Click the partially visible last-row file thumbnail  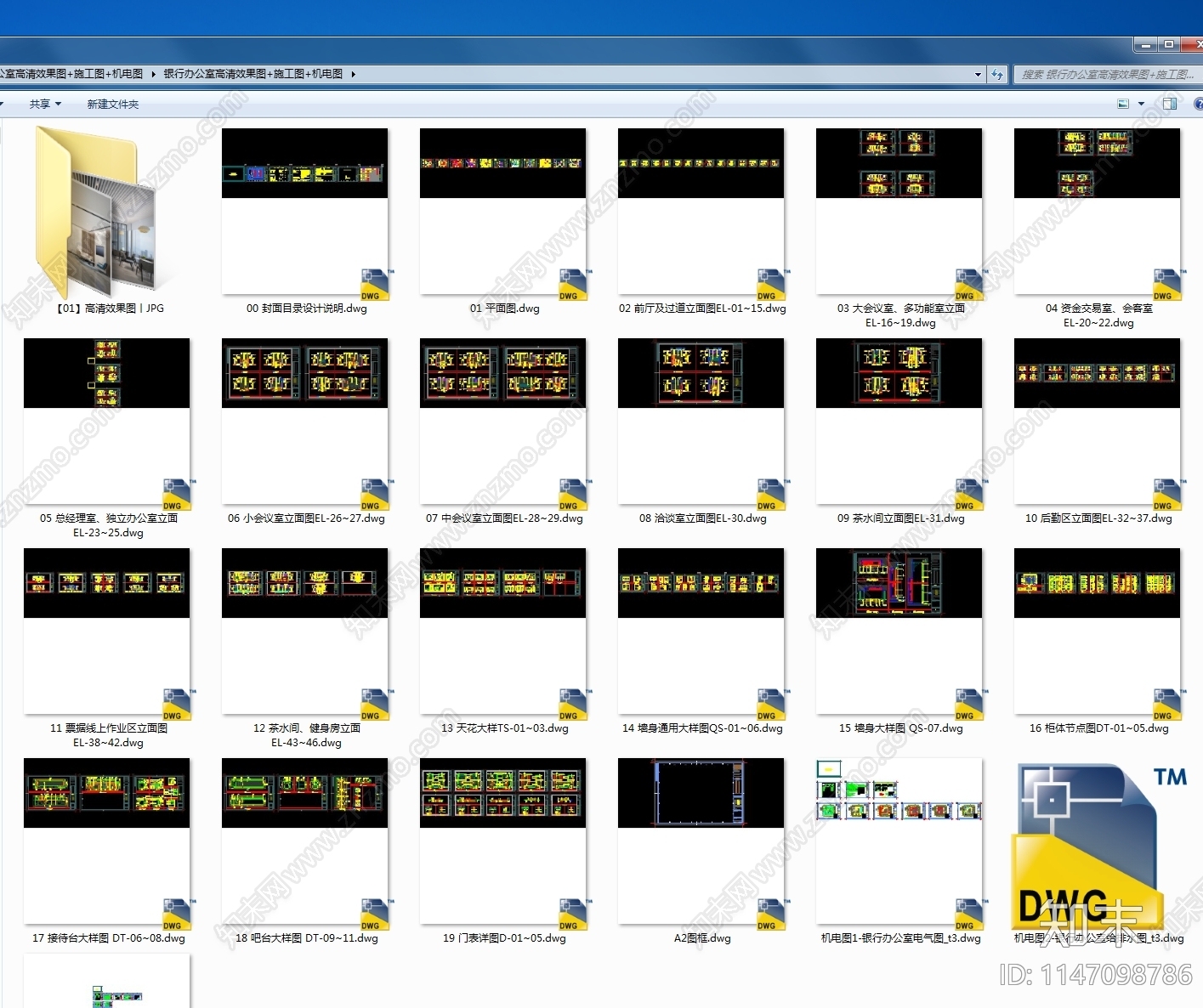click(x=106, y=982)
